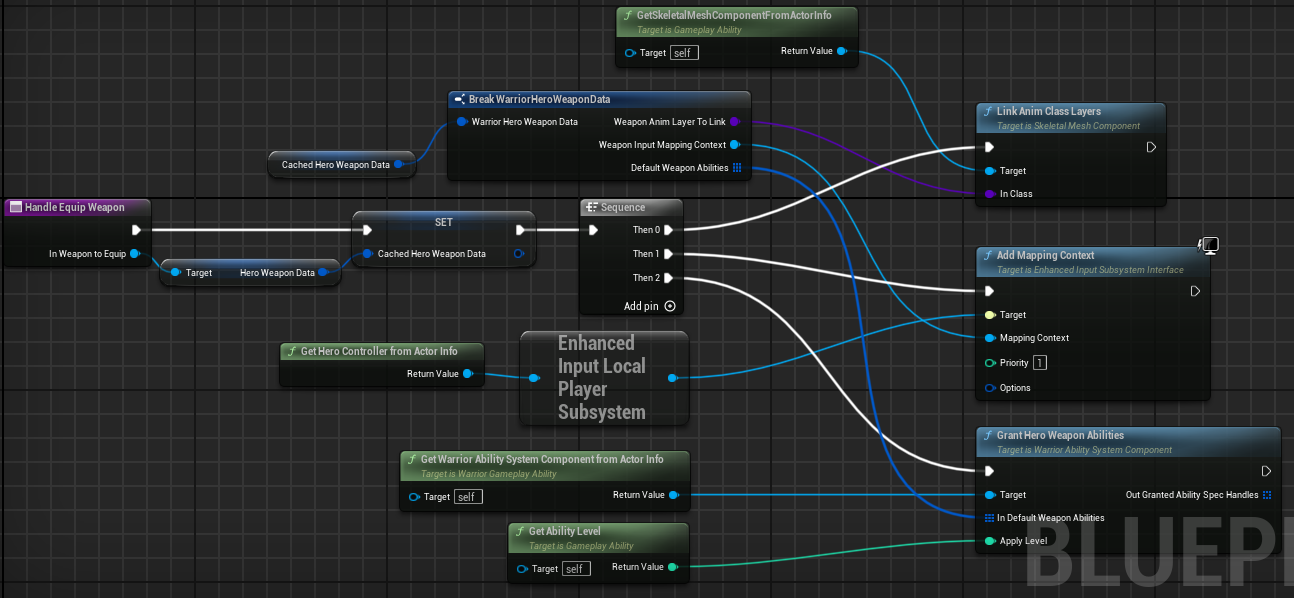Click the self Target field on GetSkeletalMeshComponentFromActorInfo
This screenshot has height=598, width=1294.
pos(684,52)
